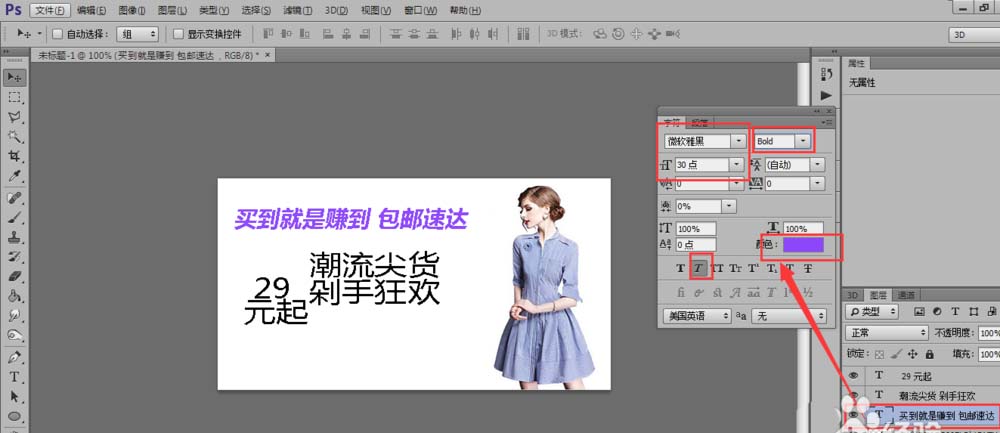Toggle Faux Italic in Character panel

pos(698,268)
